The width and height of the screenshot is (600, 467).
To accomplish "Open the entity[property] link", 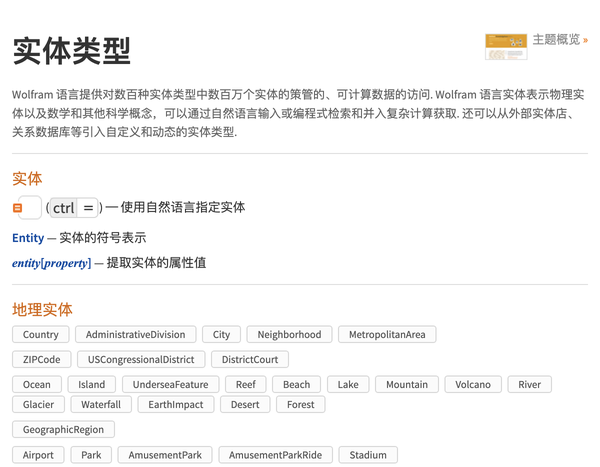I will (52, 263).
